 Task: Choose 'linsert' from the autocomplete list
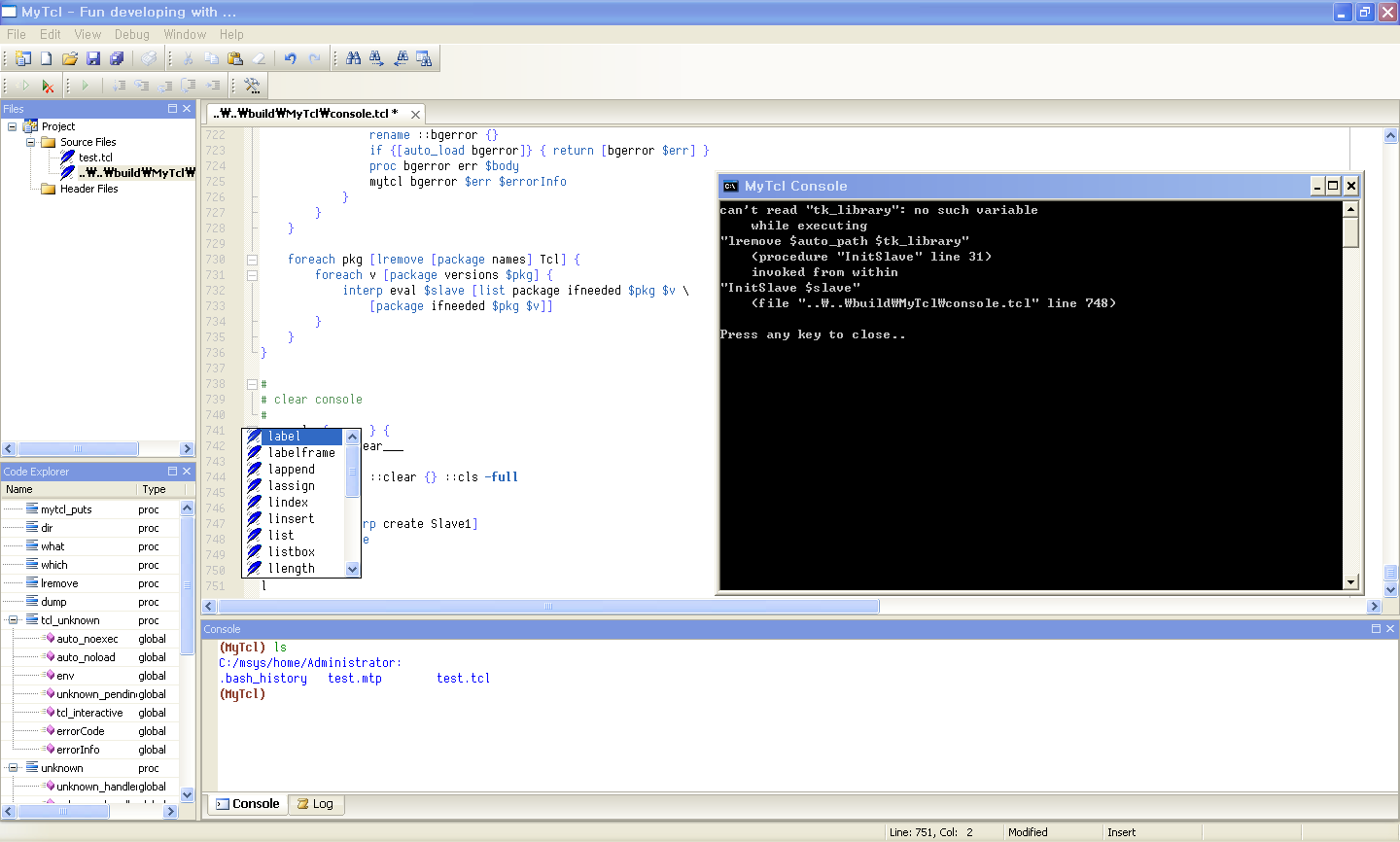[x=293, y=519]
